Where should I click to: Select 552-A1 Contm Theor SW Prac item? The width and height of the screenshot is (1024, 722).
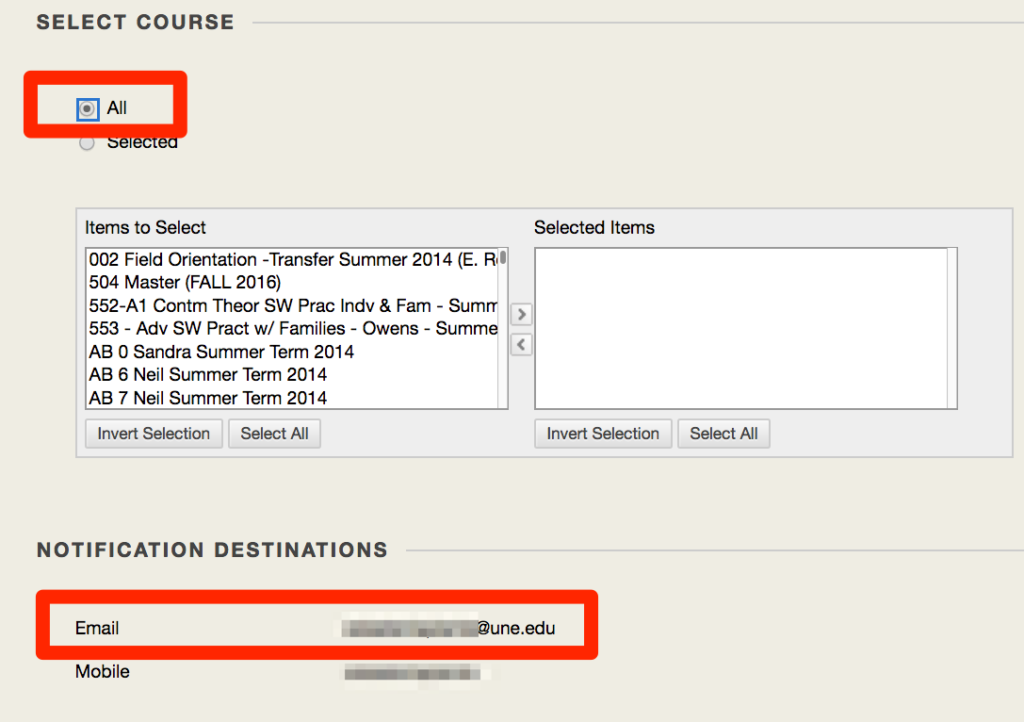point(293,306)
